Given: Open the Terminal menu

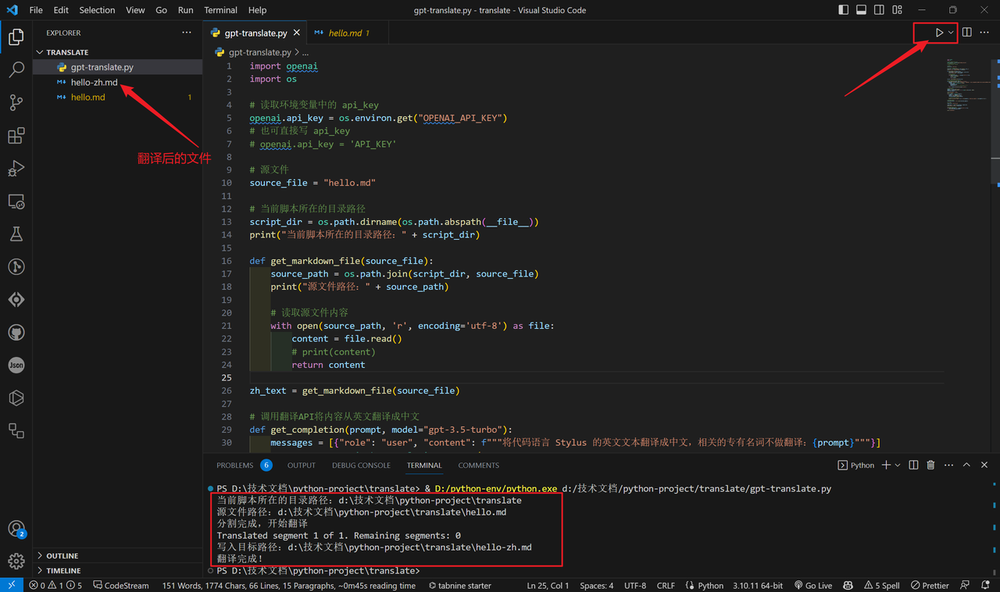Looking at the screenshot, I should (221, 10).
